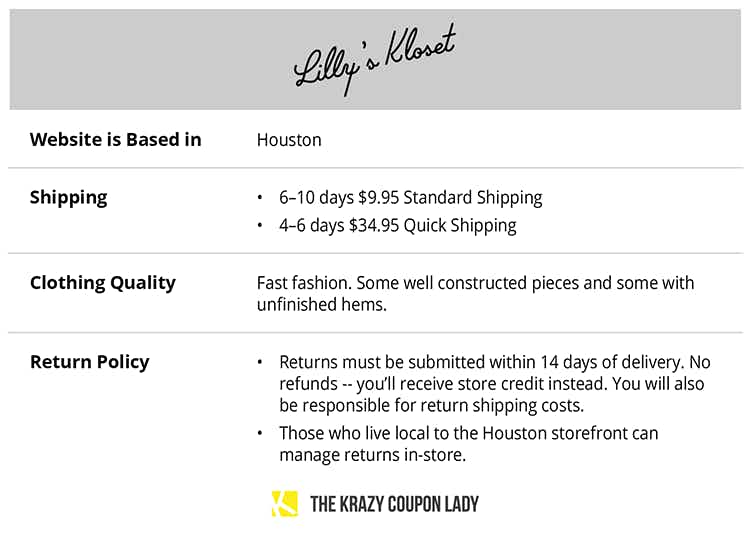Screen dimensions: 750x544
Task: Click the $9.95 Standard Shipping text
Action: [450, 198]
